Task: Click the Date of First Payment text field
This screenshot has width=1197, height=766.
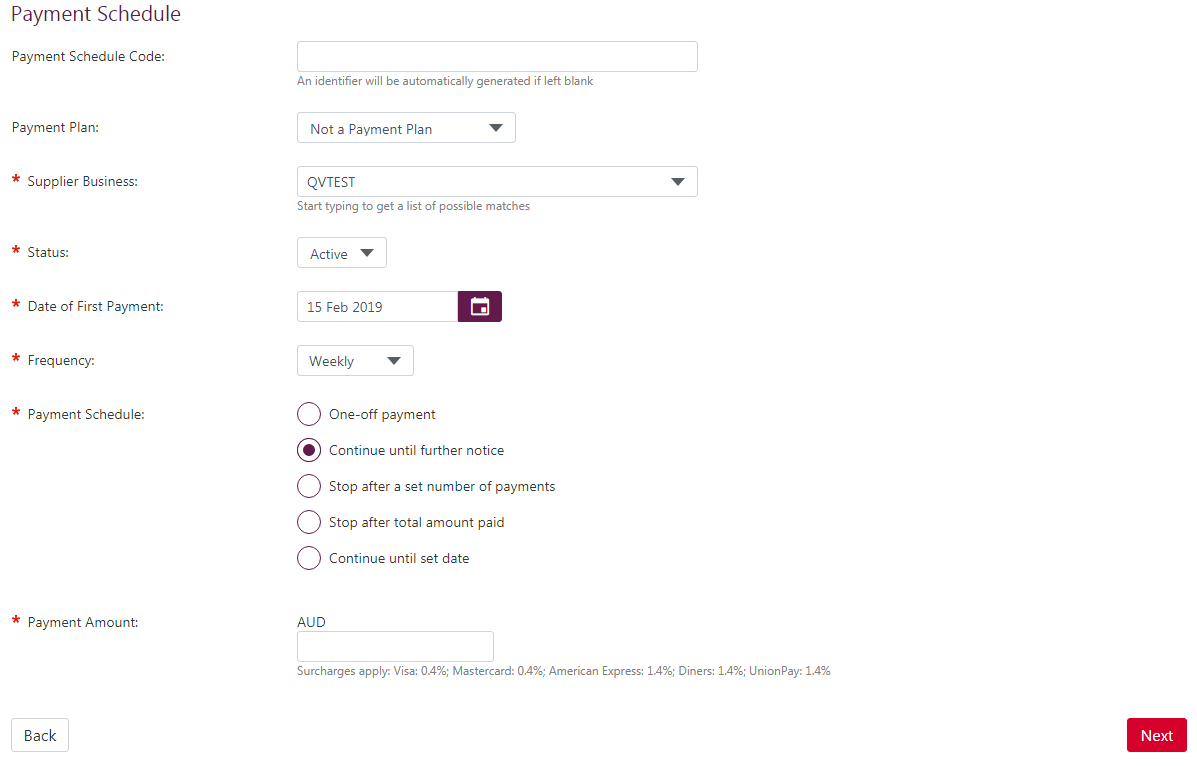Action: (x=377, y=306)
